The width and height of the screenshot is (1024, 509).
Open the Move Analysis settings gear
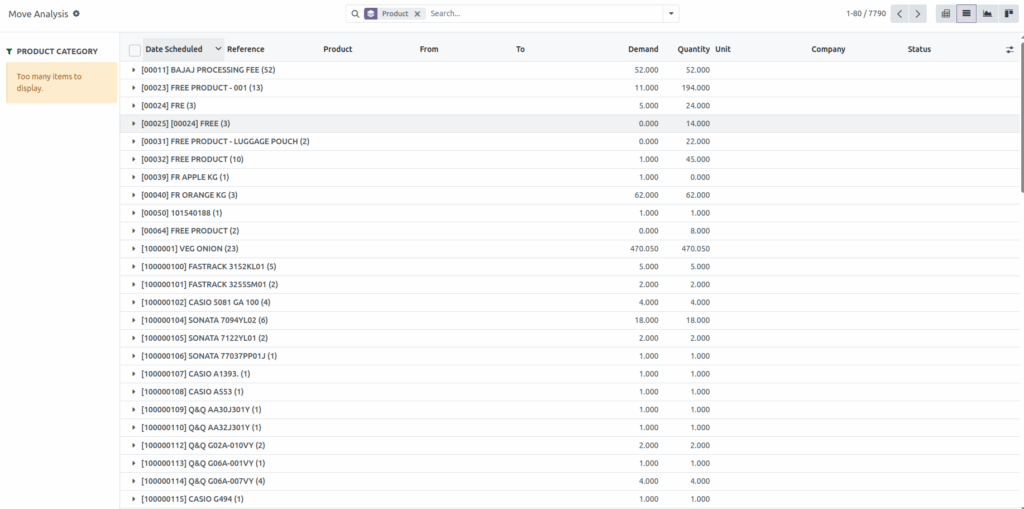[x=76, y=14]
